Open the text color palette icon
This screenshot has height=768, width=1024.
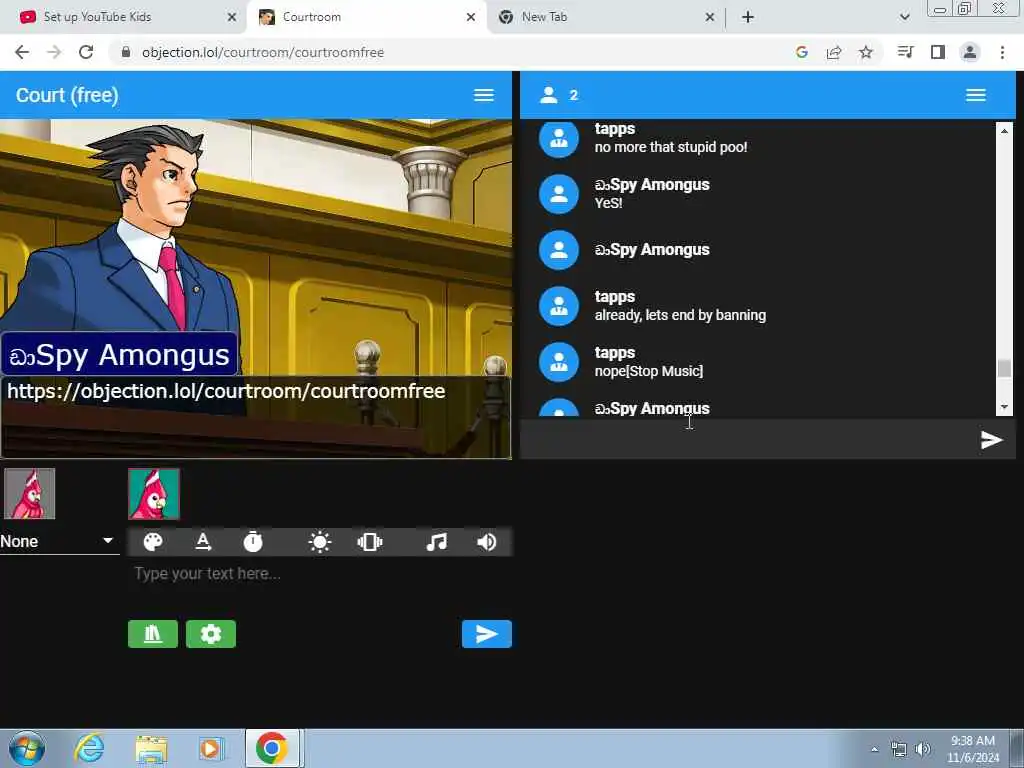(153, 542)
